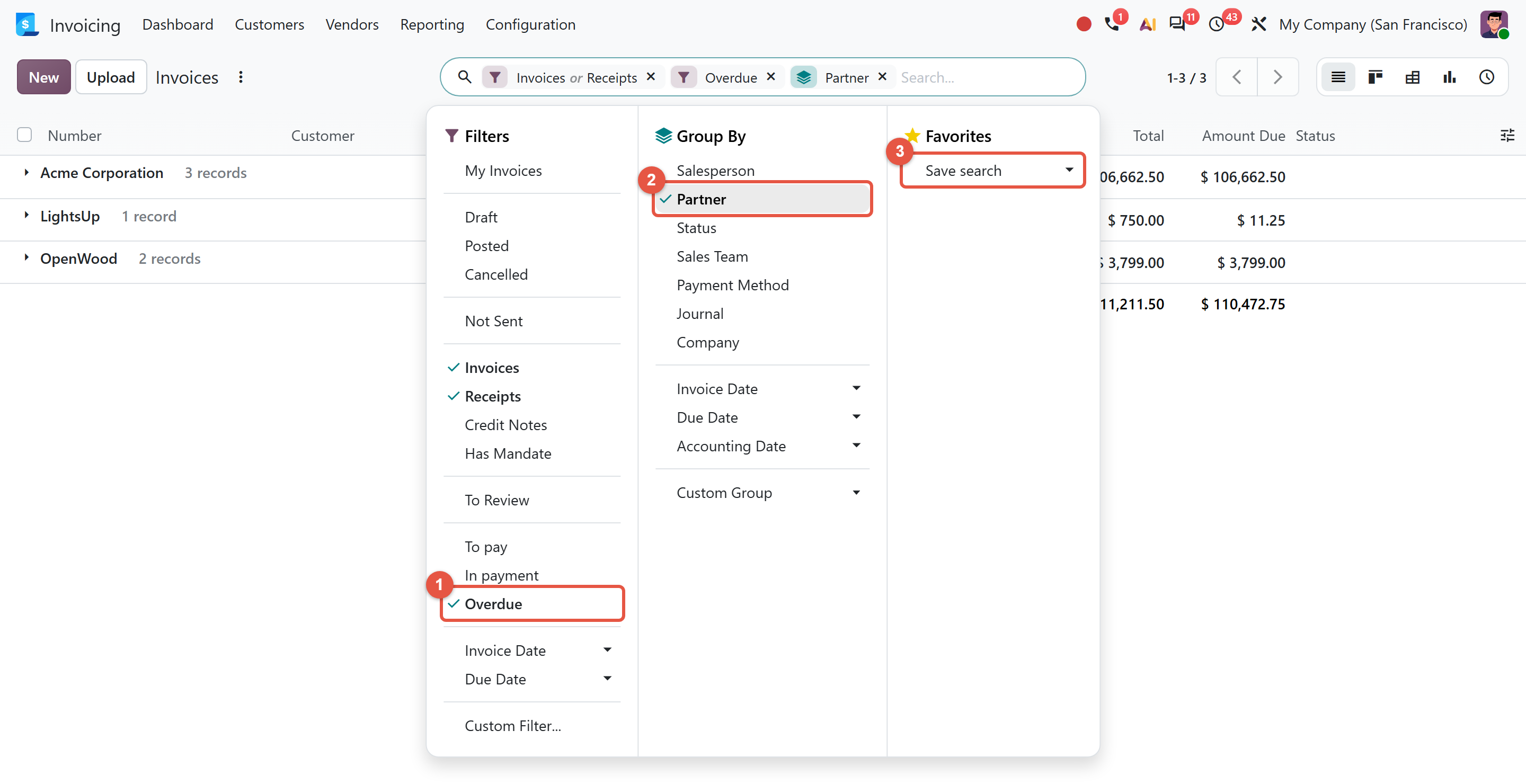Open the user avatar menu
1526x784 pixels.
[x=1494, y=24]
